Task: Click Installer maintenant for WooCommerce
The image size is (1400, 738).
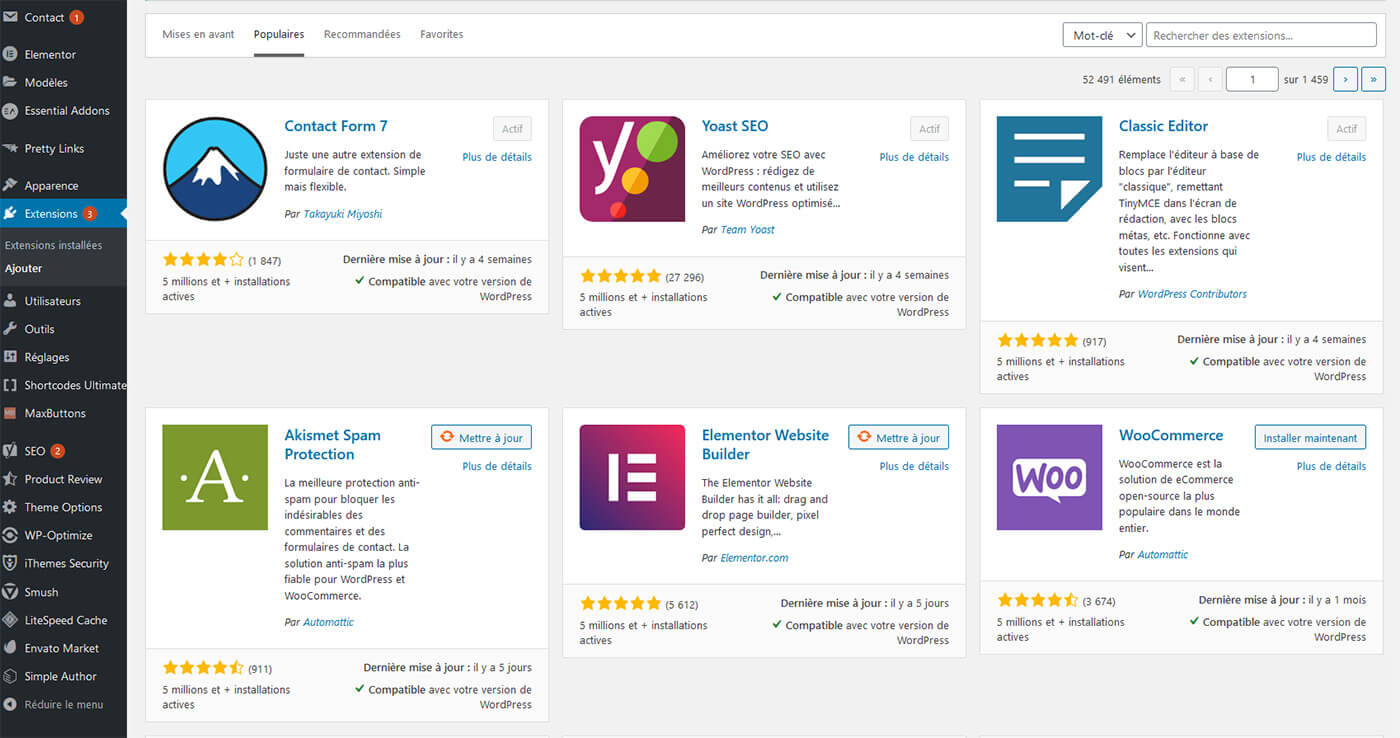Action: [x=1310, y=437]
